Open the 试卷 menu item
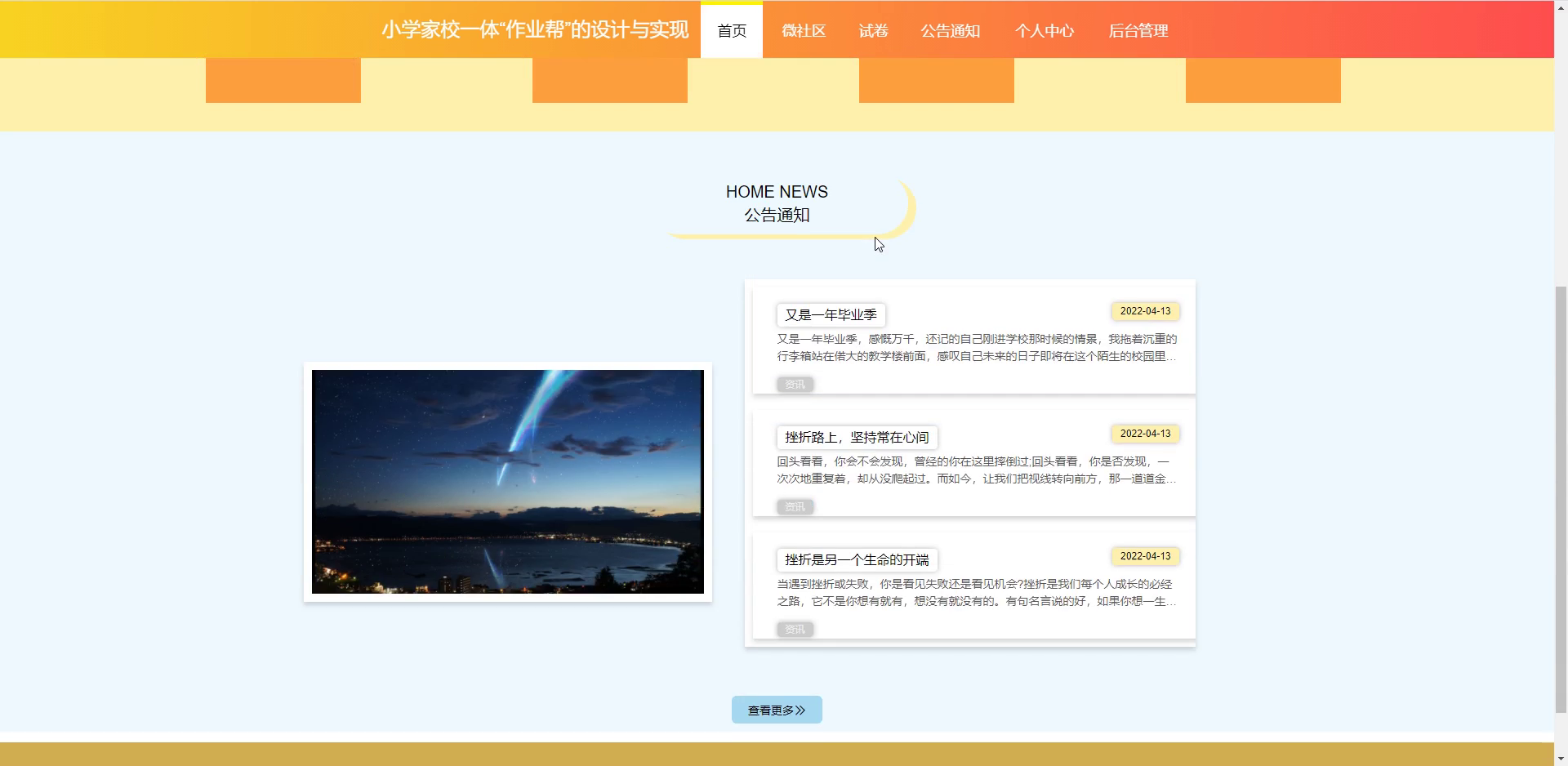Viewport: 1568px width, 766px height. point(873,30)
